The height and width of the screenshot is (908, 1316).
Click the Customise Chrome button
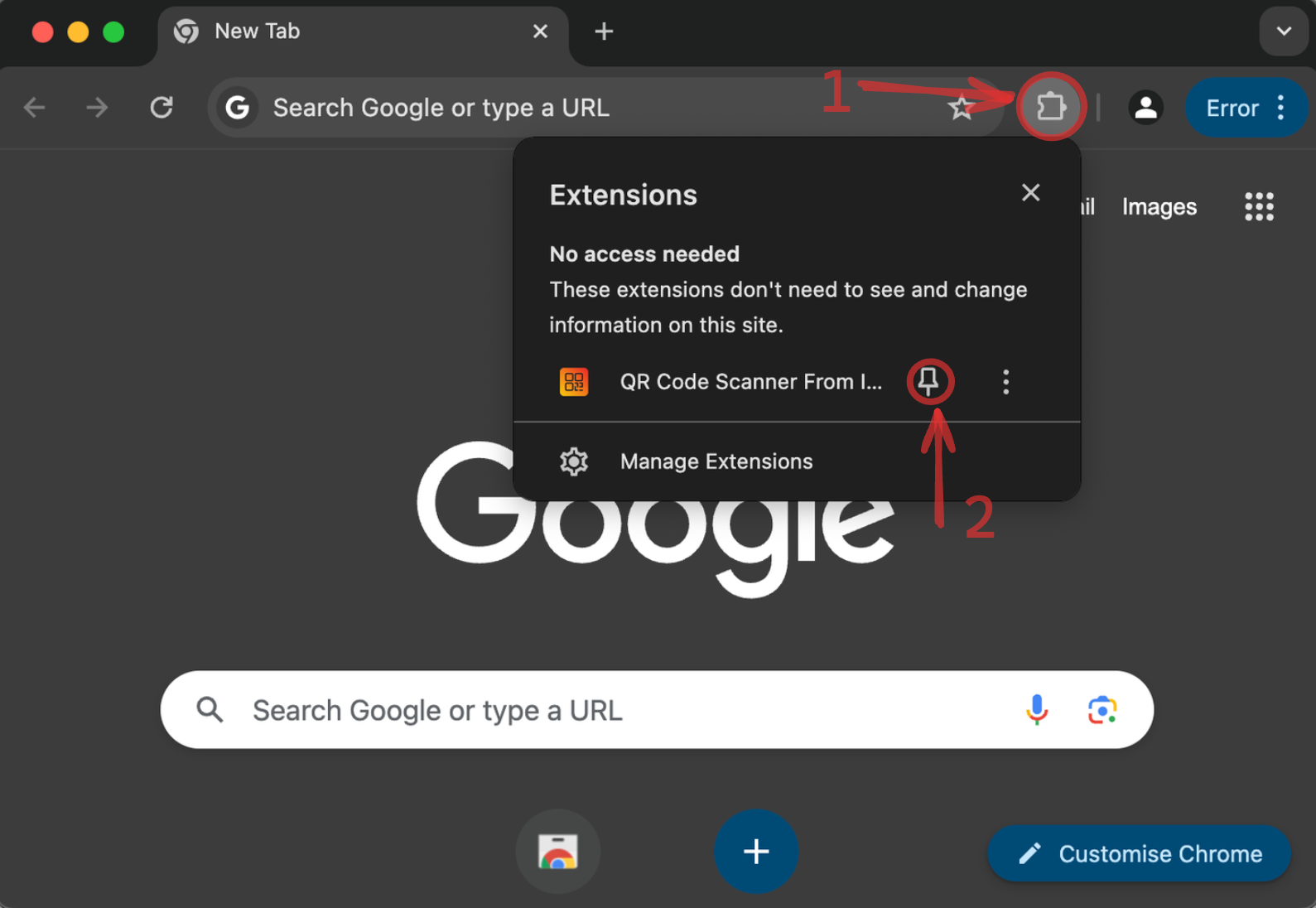point(1140,853)
